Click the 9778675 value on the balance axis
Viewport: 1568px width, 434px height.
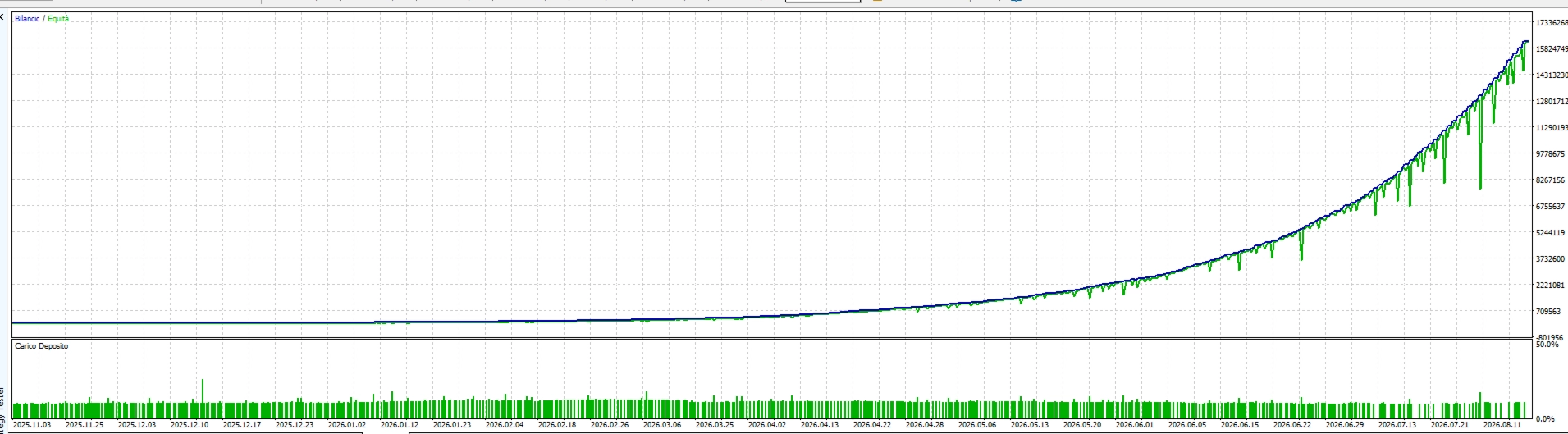pyautogui.click(x=1550, y=154)
